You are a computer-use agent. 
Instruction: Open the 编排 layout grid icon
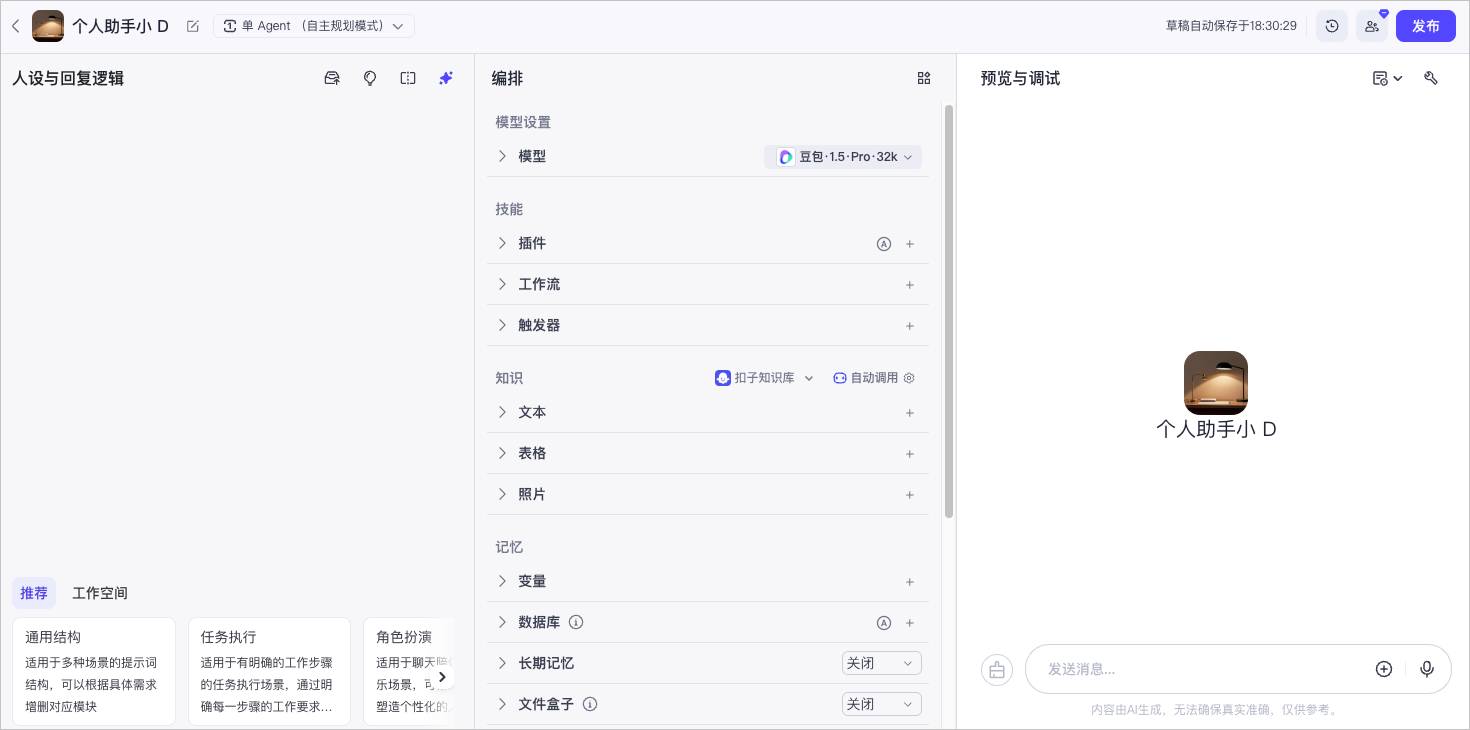pyautogui.click(x=924, y=78)
